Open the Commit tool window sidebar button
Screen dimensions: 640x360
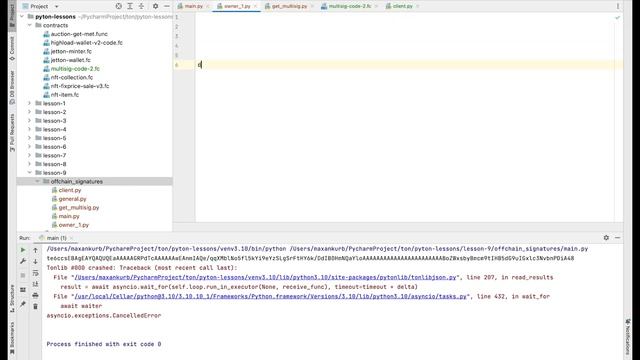pyautogui.click(x=12, y=49)
